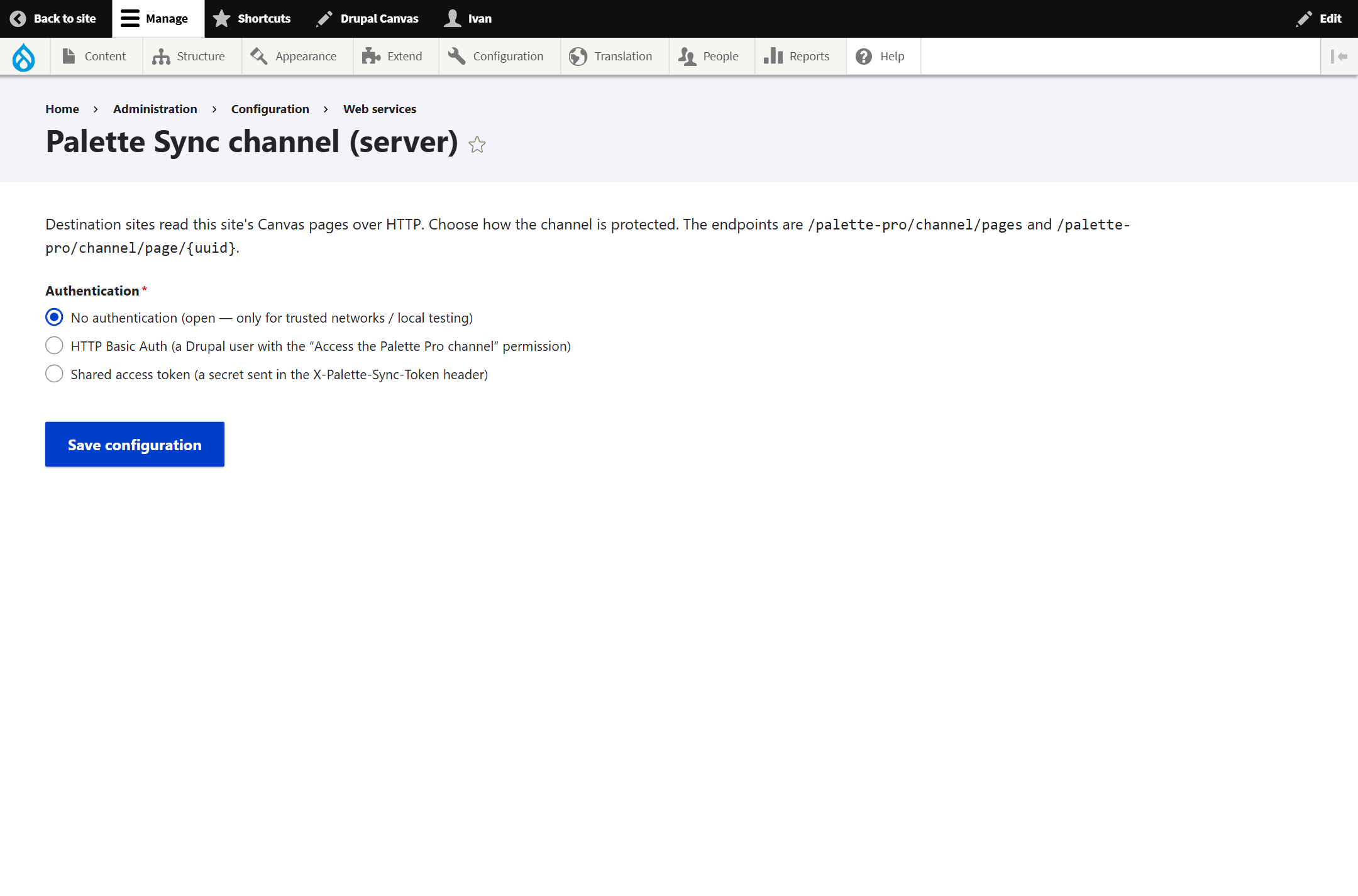Click the Configuration wrench icon
Viewport: 1358px width, 896px height.
pyautogui.click(x=457, y=57)
